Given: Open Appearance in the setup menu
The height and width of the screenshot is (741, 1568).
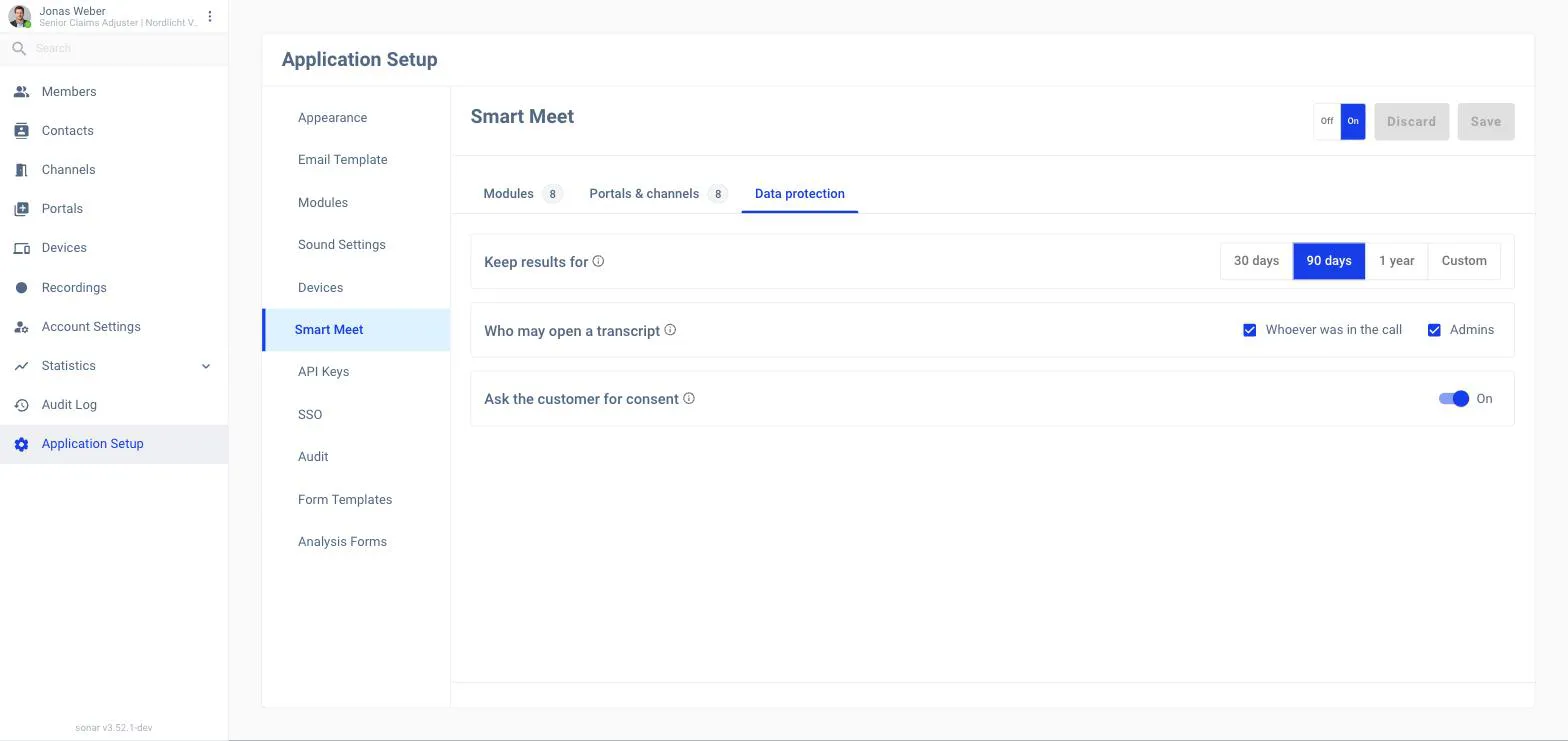Looking at the screenshot, I should pyautogui.click(x=356, y=118).
